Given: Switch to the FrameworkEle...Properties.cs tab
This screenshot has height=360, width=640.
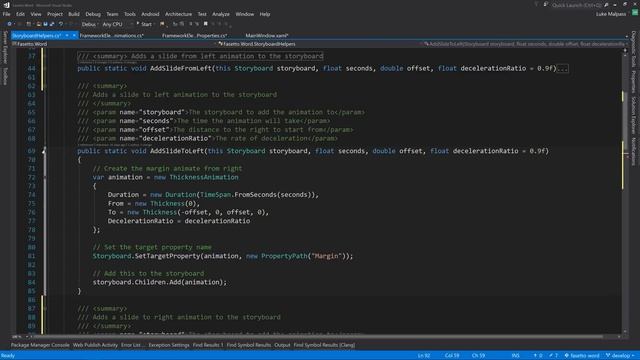Looking at the screenshot, I should 194,36.
